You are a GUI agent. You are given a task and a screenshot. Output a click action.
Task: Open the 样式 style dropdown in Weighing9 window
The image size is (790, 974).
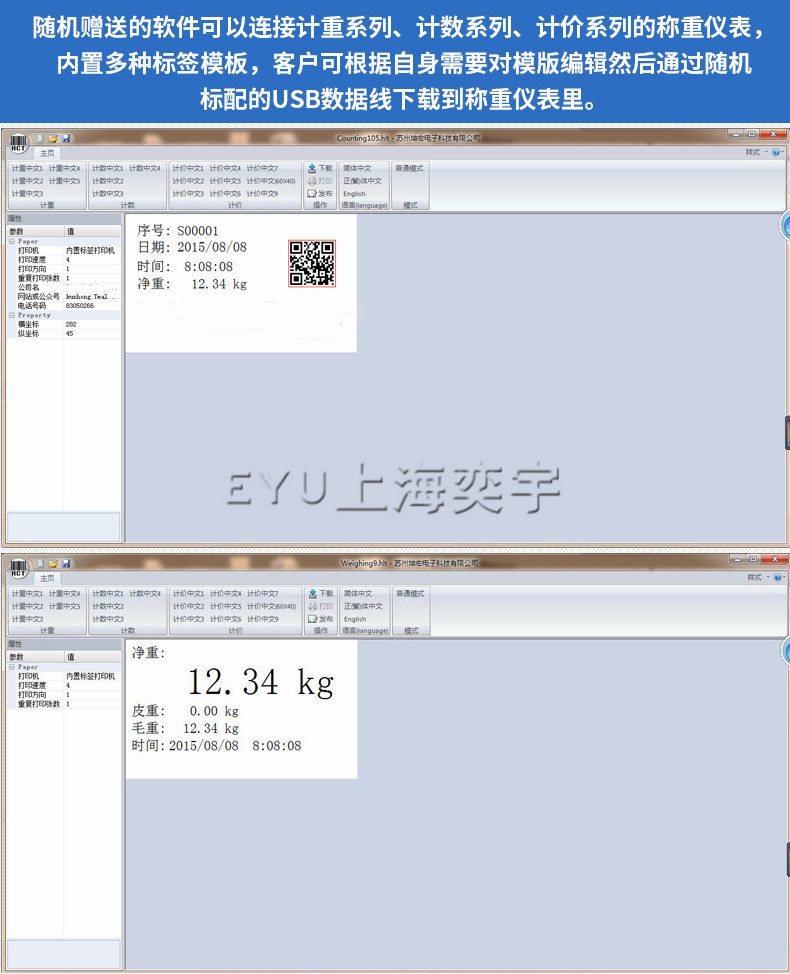click(756, 577)
